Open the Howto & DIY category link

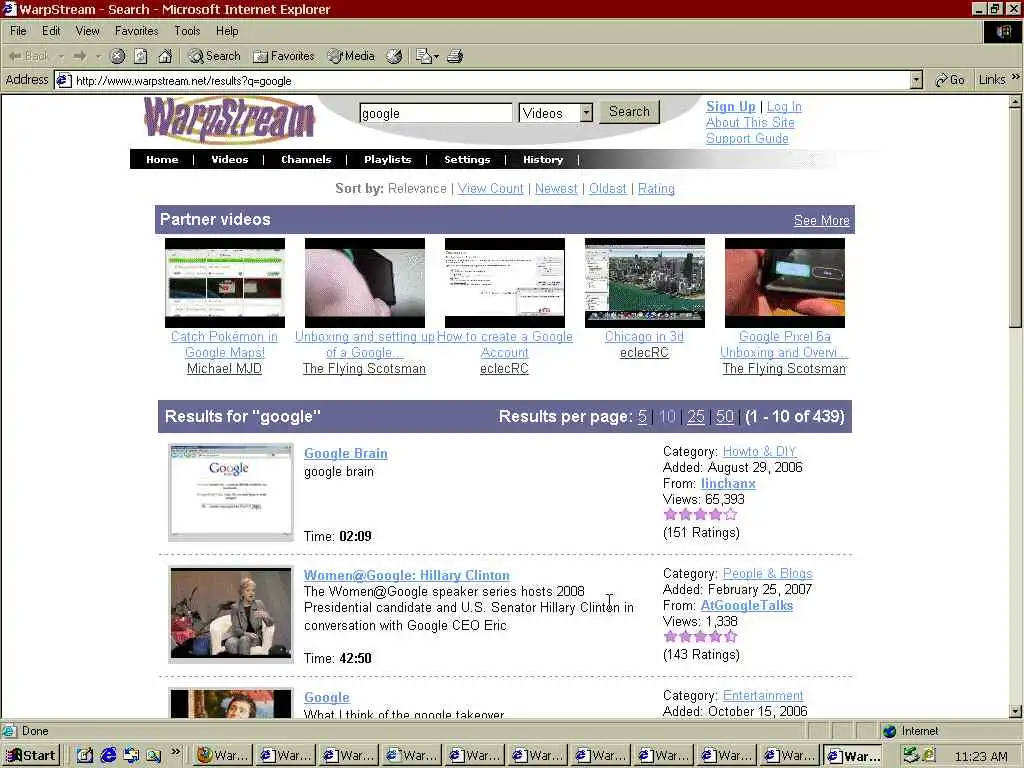[760, 452]
